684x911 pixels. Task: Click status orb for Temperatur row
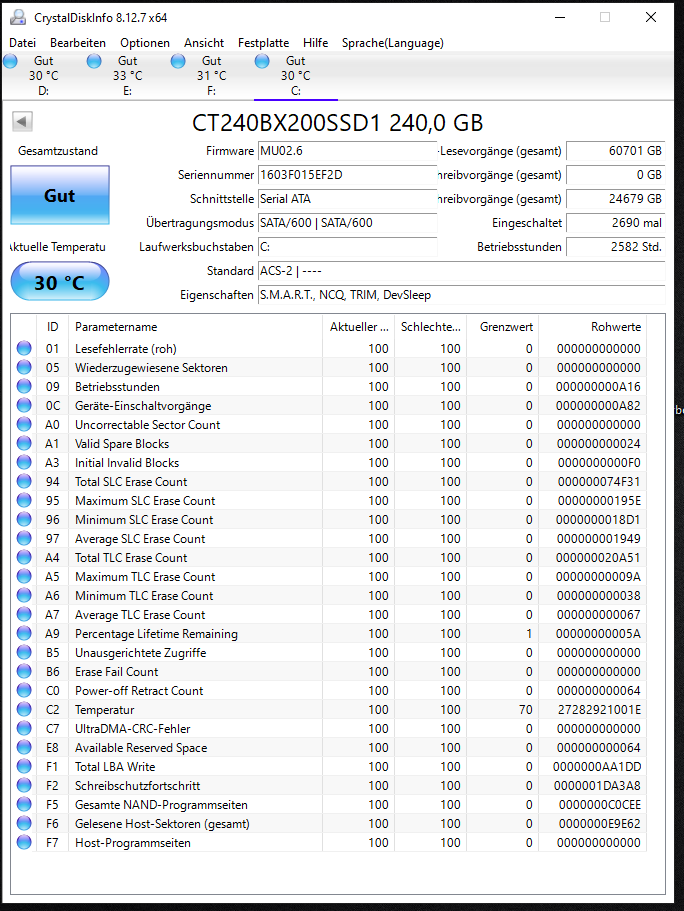pos(24,709)
